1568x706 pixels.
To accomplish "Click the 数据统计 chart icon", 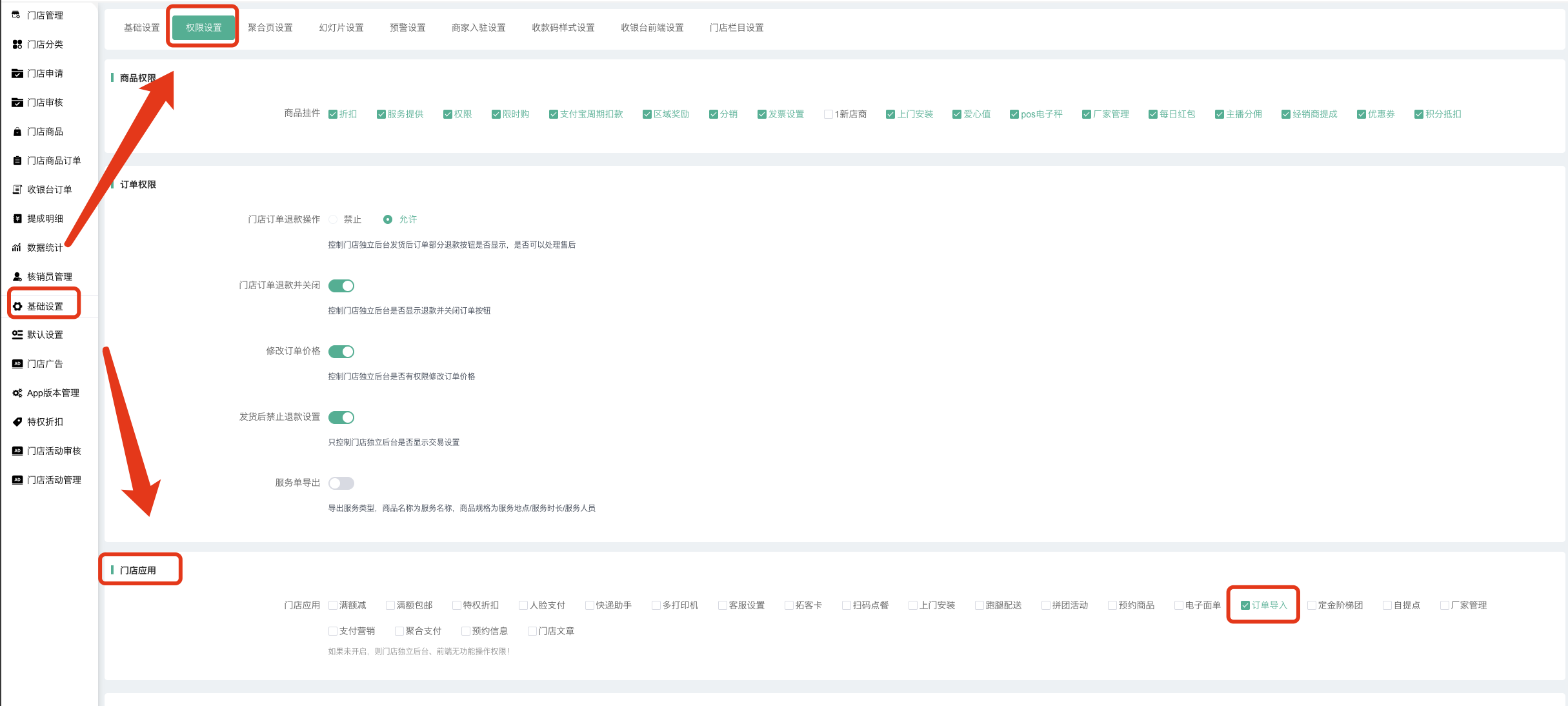I will 17,248.
